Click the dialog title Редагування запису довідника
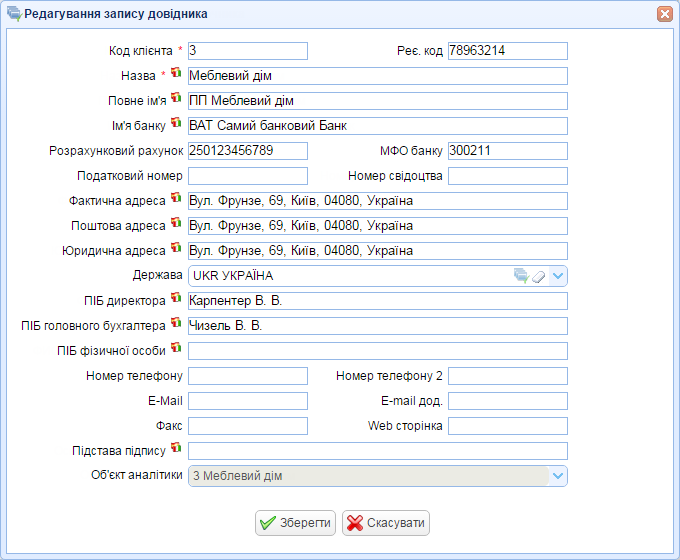 (x=116, y=14)
